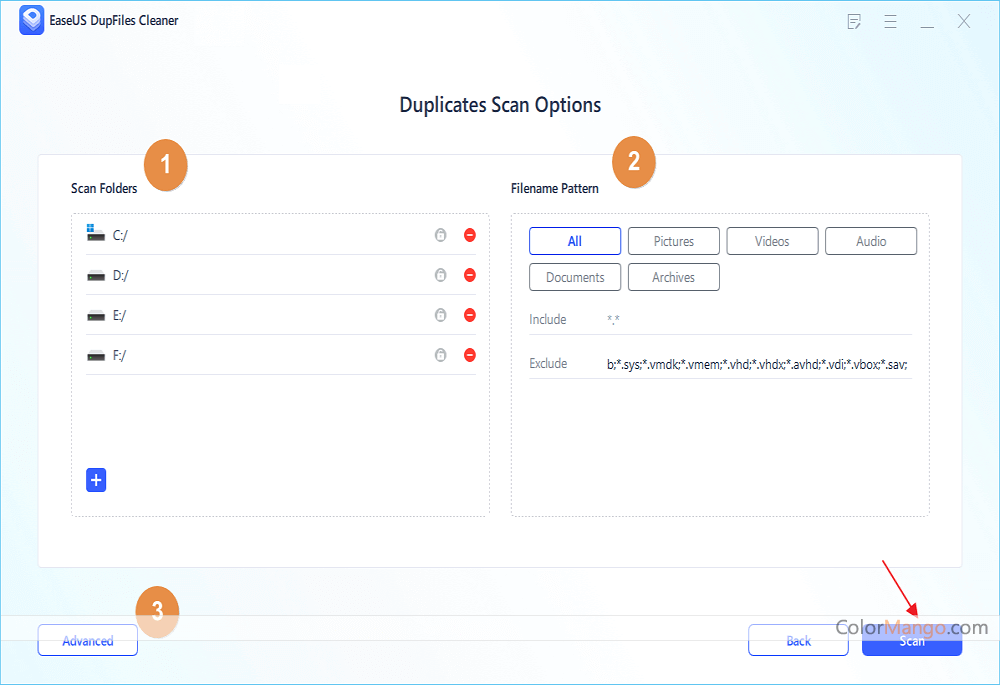The height and width of the screenshot is (685, 1000).
Task: Start the duplicate Scan
Action: click(x=912, y=640)
